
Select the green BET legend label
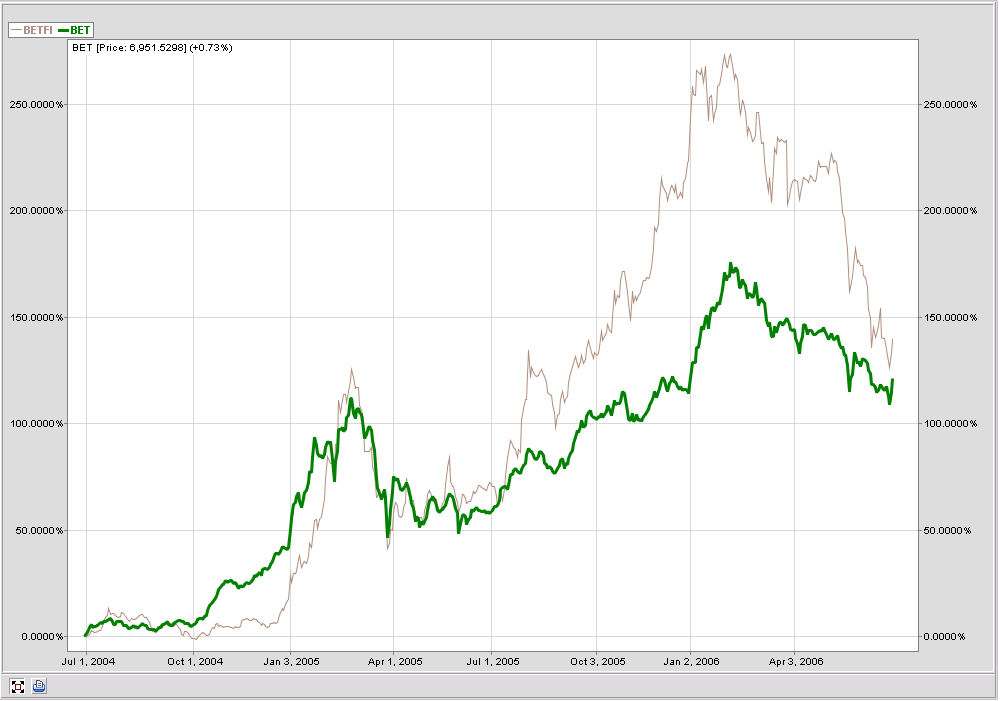pyautogui.click(x=80, y=30)
